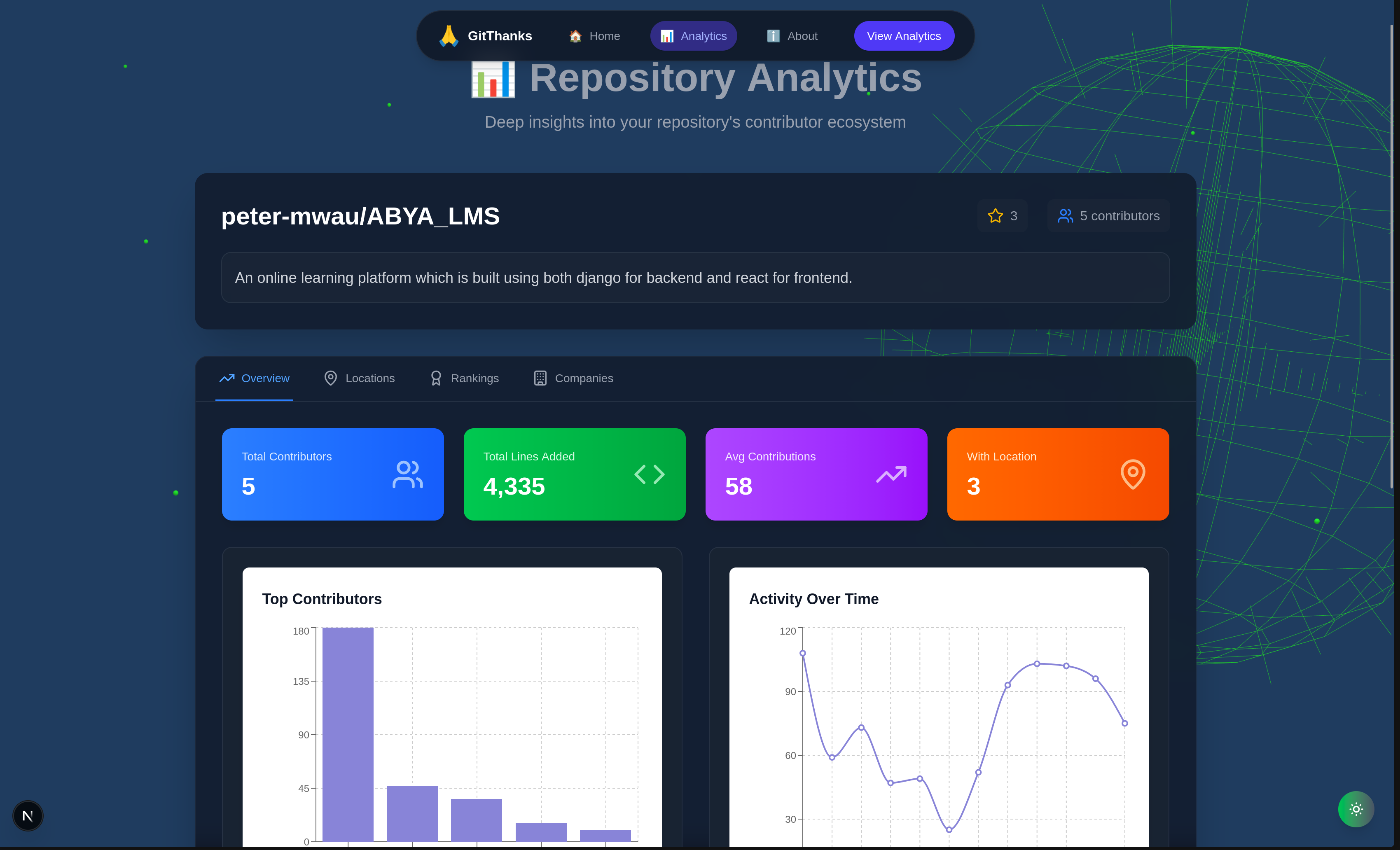Select the Overview tab

coord(254,378)
